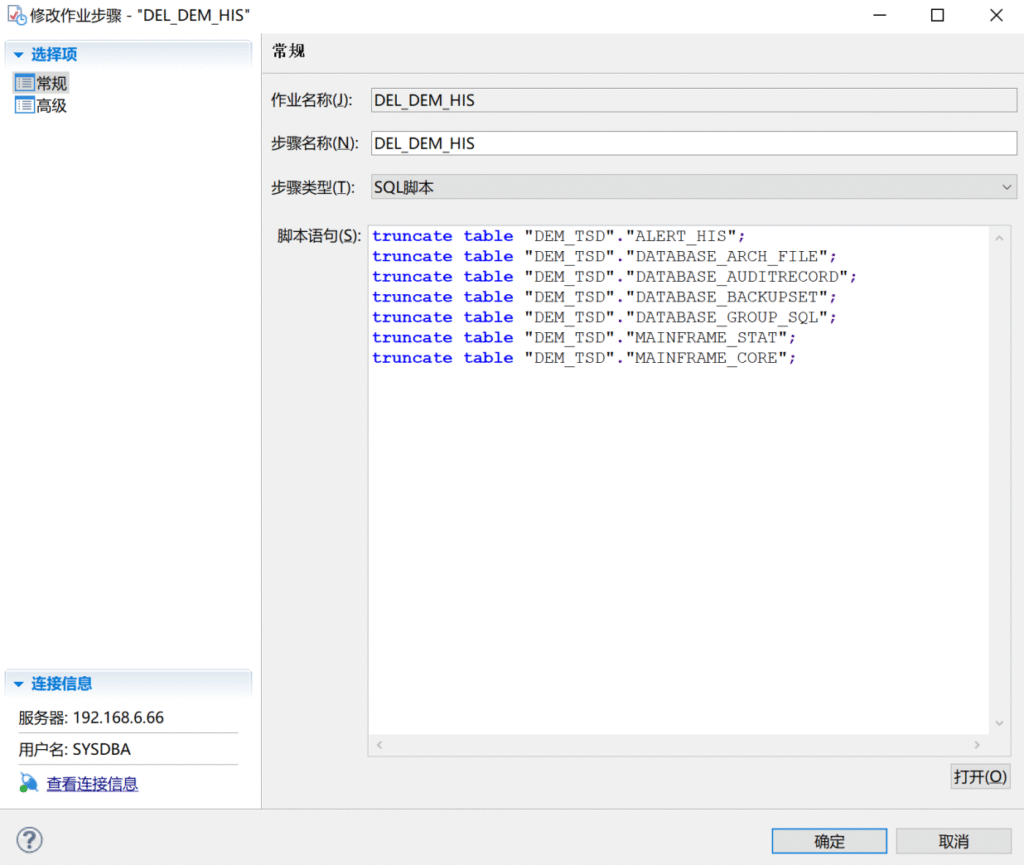Screen dimensions: 1024x865
Task: Click the script editor's scroll down arrow
Action: pos(998,723)
